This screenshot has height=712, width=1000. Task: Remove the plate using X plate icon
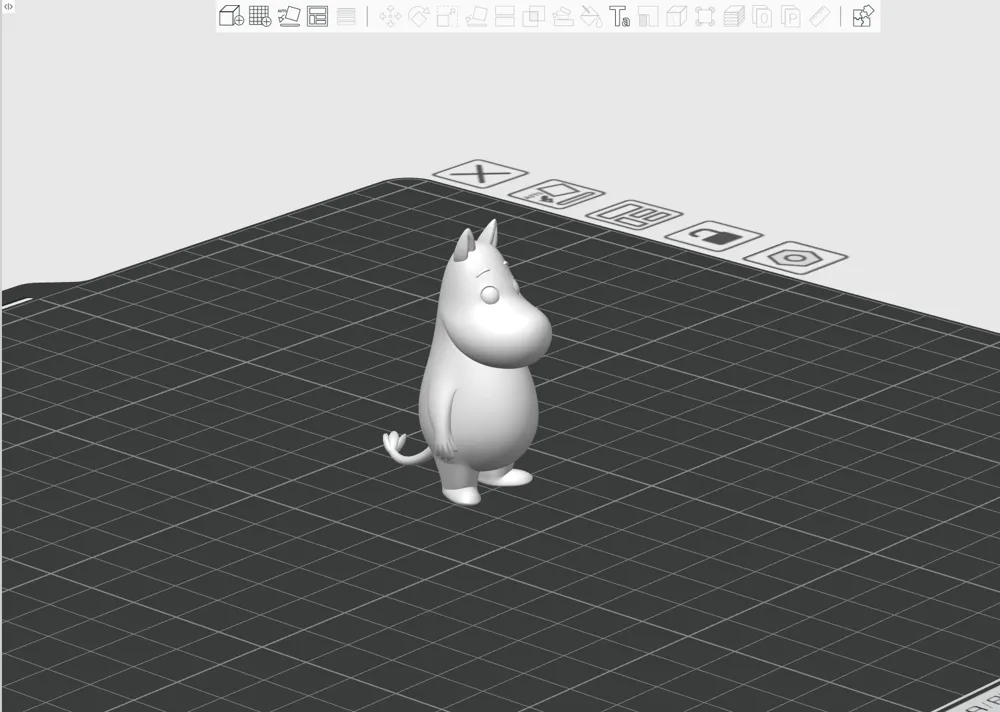pyautogui.click(x=480, y=173)
